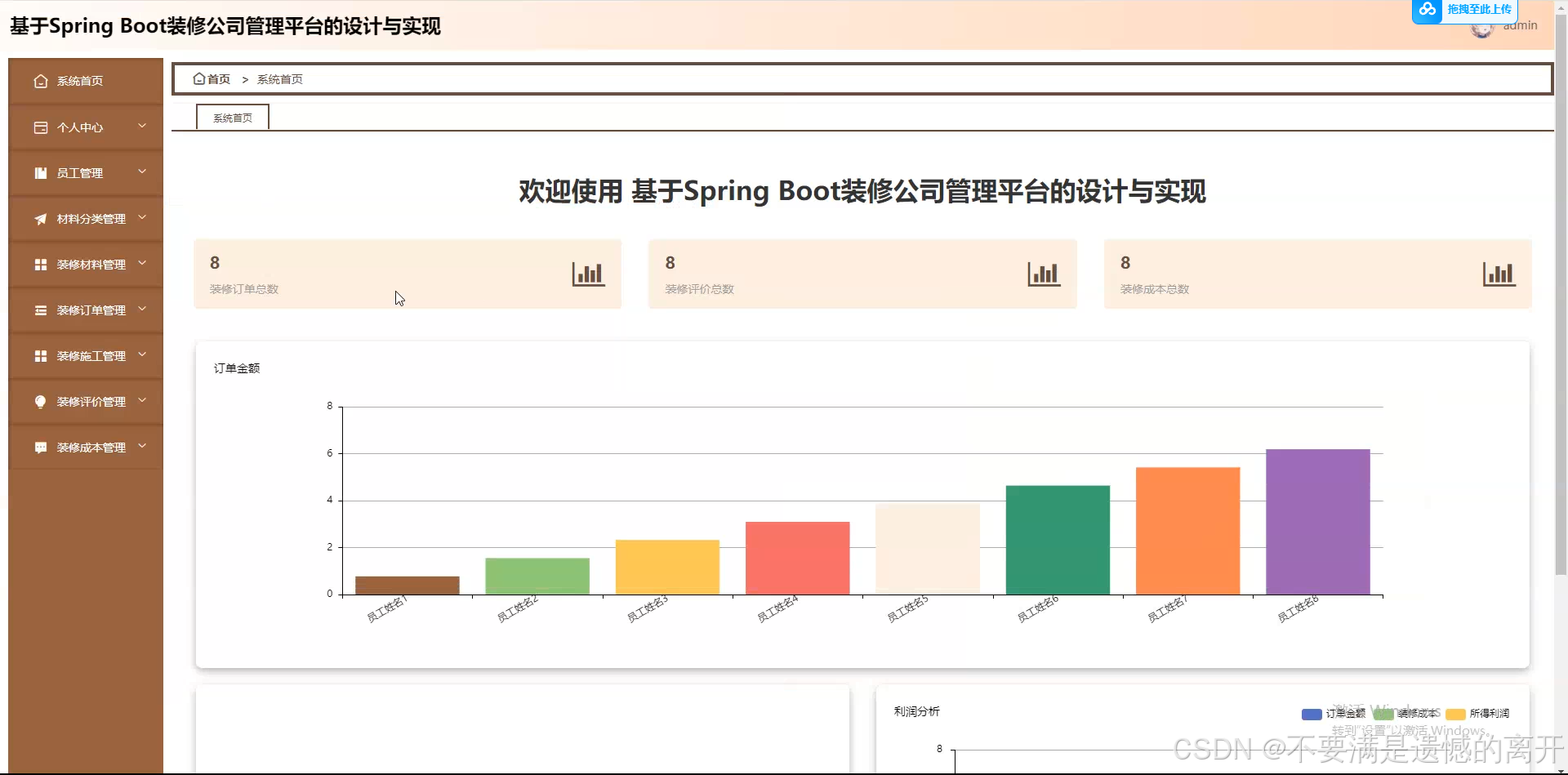Select the 系统首页 tab below breadcrumb

(x=233, y=118)
